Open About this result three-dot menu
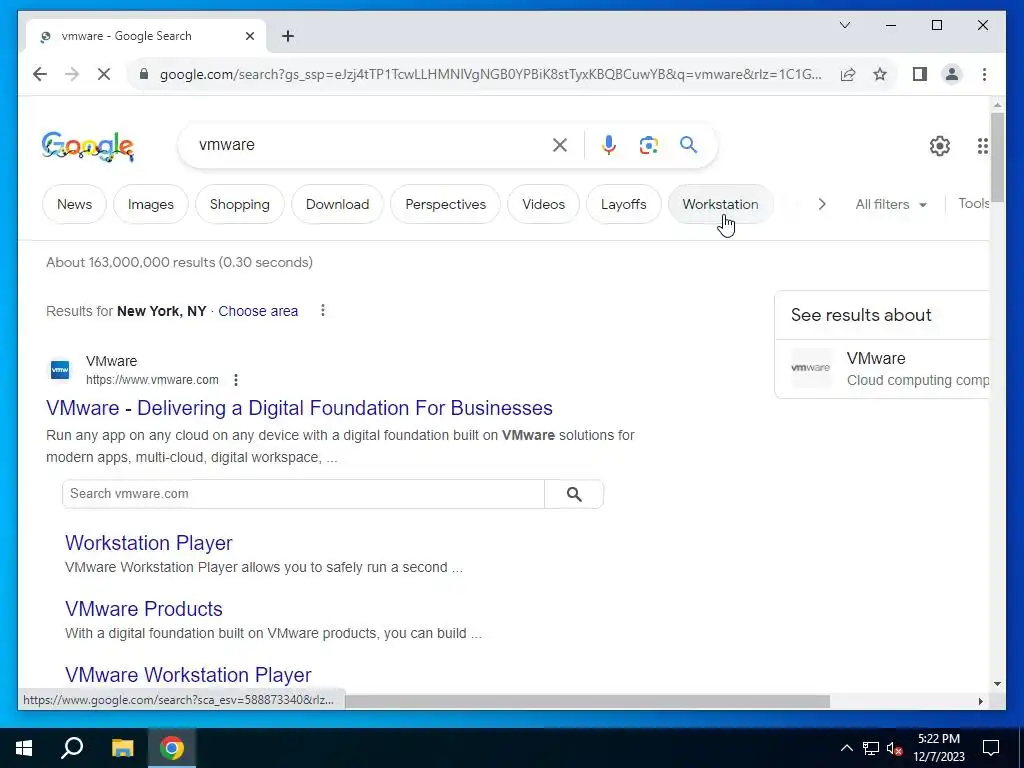The width and height of the screenshot is (1024, 768). 236,379
